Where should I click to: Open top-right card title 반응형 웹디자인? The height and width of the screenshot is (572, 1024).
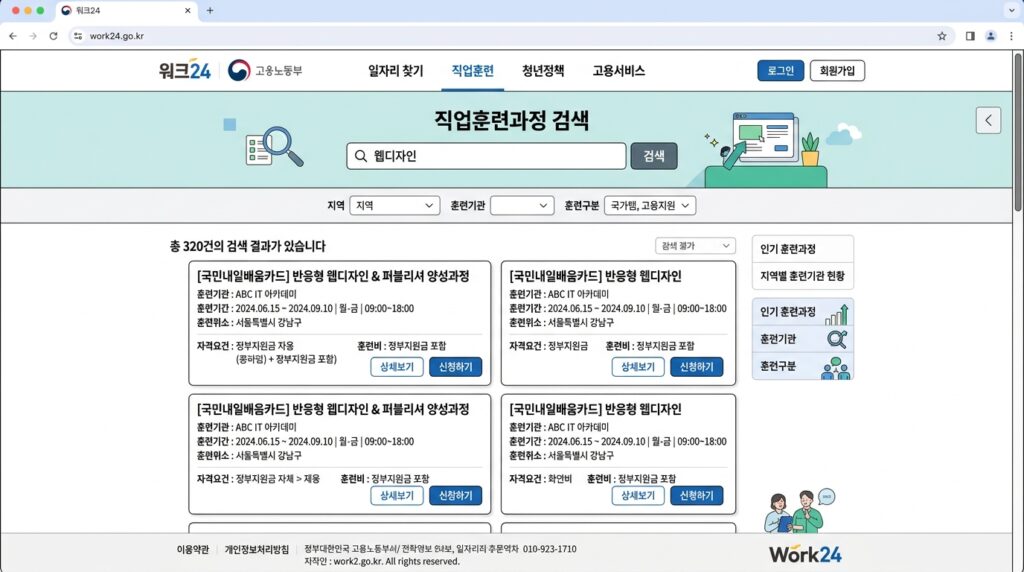pos(595,276)
